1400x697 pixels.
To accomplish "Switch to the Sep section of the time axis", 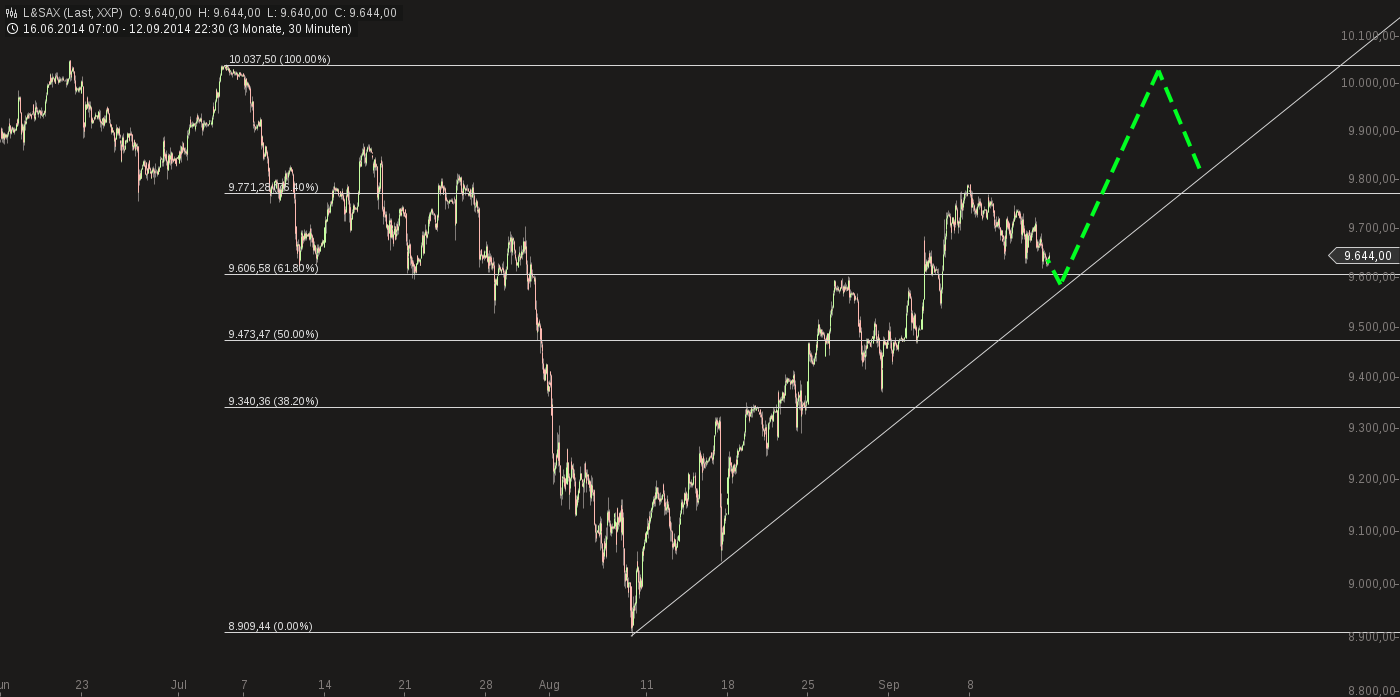I will click(x=890, y=686).
